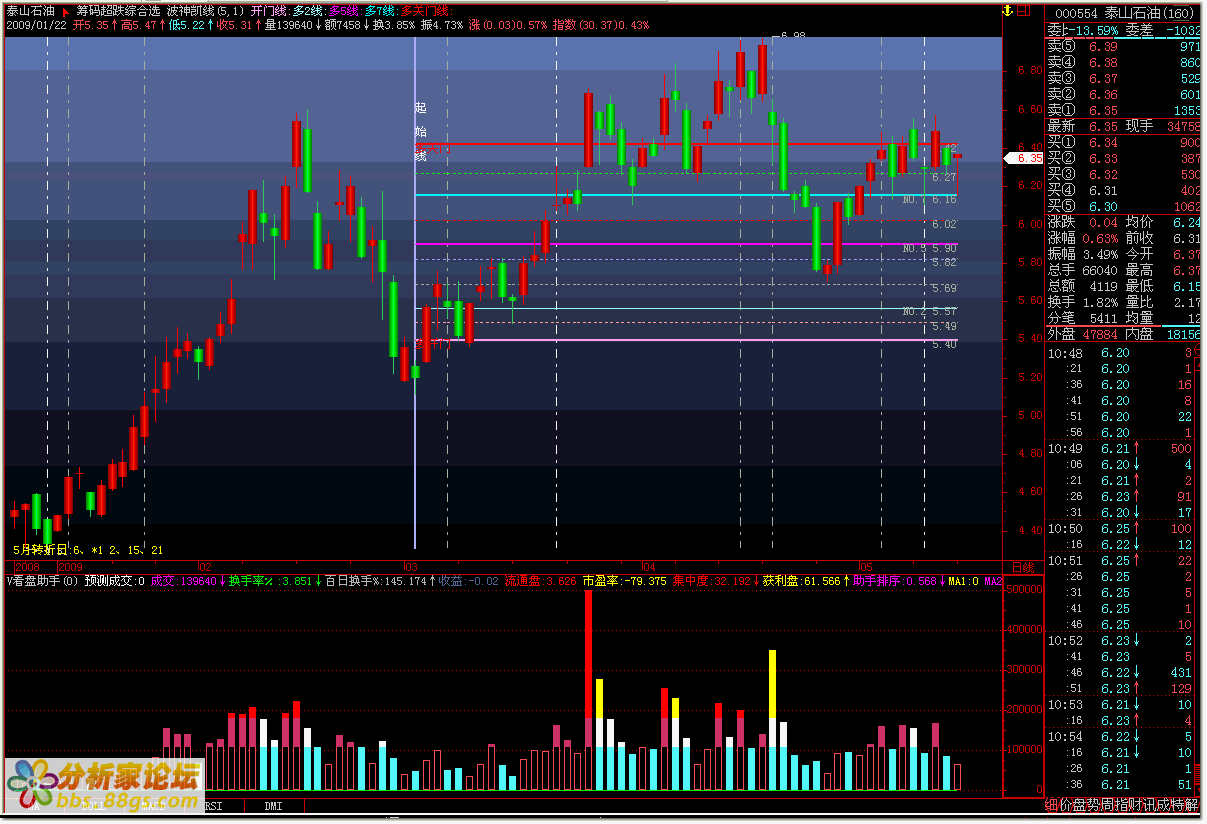Click the white 6.35 current price marker

[x=1024, y=158]
